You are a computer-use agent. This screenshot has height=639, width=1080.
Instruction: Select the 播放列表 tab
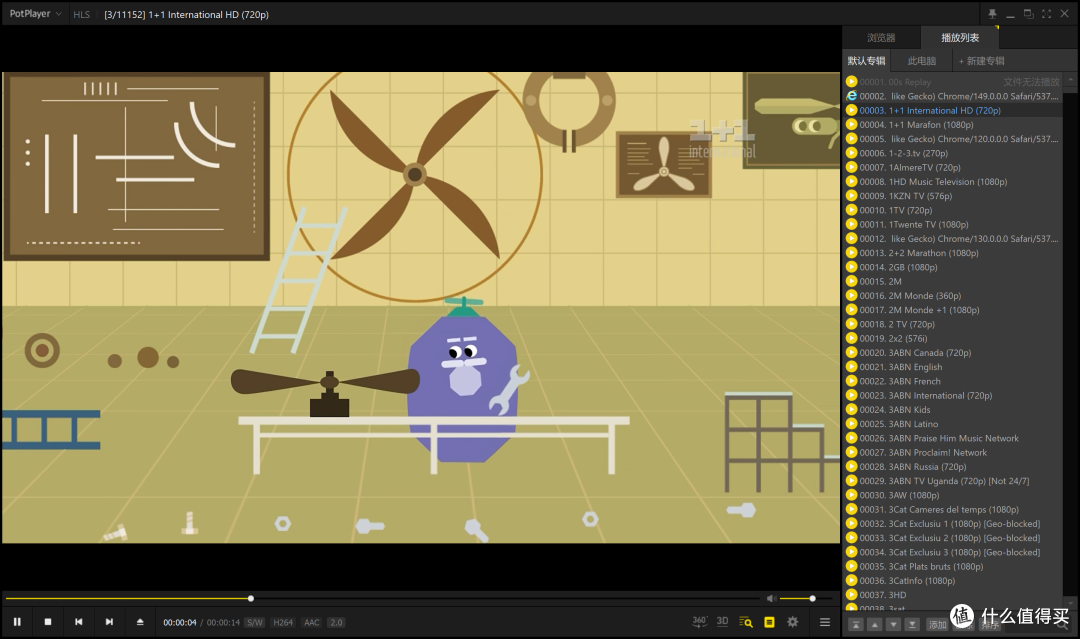[959, 38]
